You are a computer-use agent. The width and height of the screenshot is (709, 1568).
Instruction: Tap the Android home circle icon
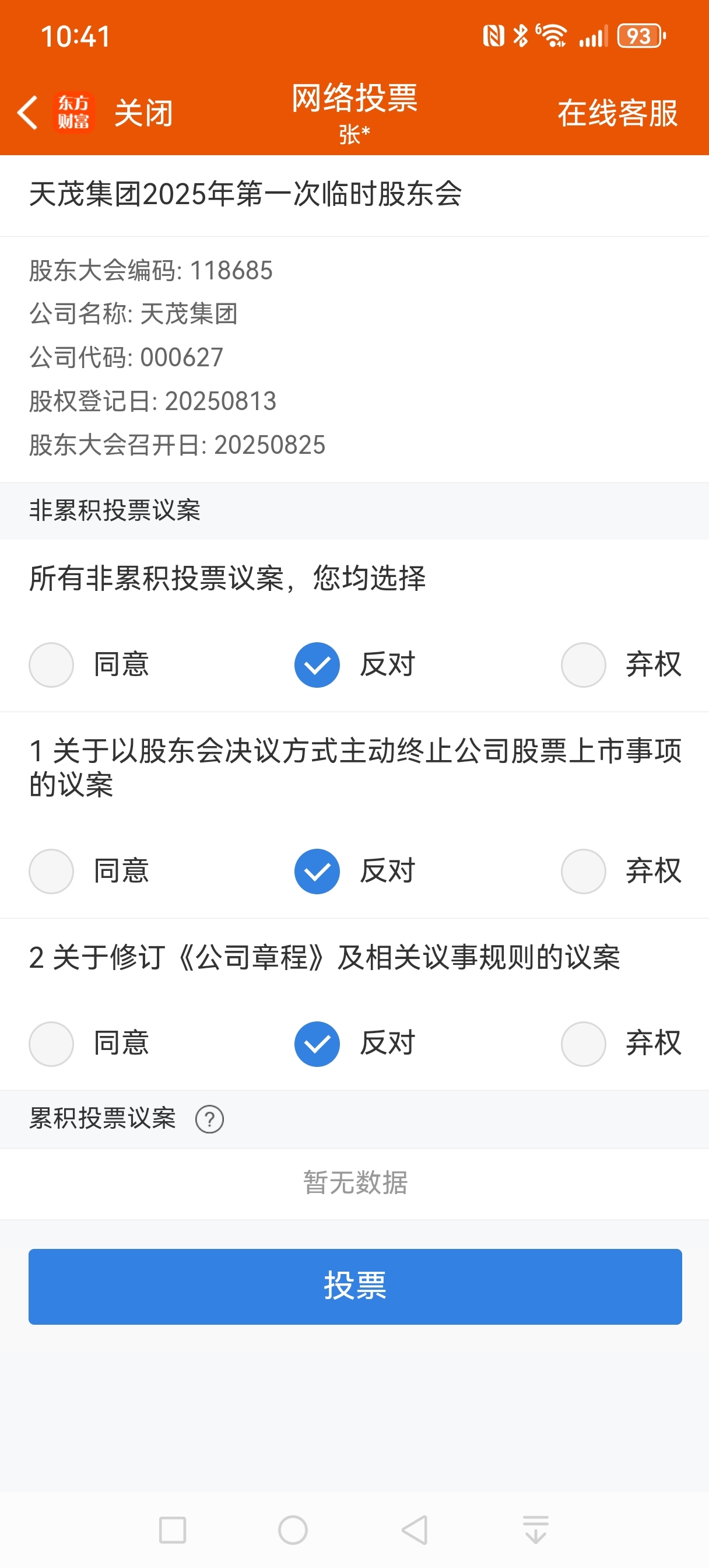(x=293, y=1529)
